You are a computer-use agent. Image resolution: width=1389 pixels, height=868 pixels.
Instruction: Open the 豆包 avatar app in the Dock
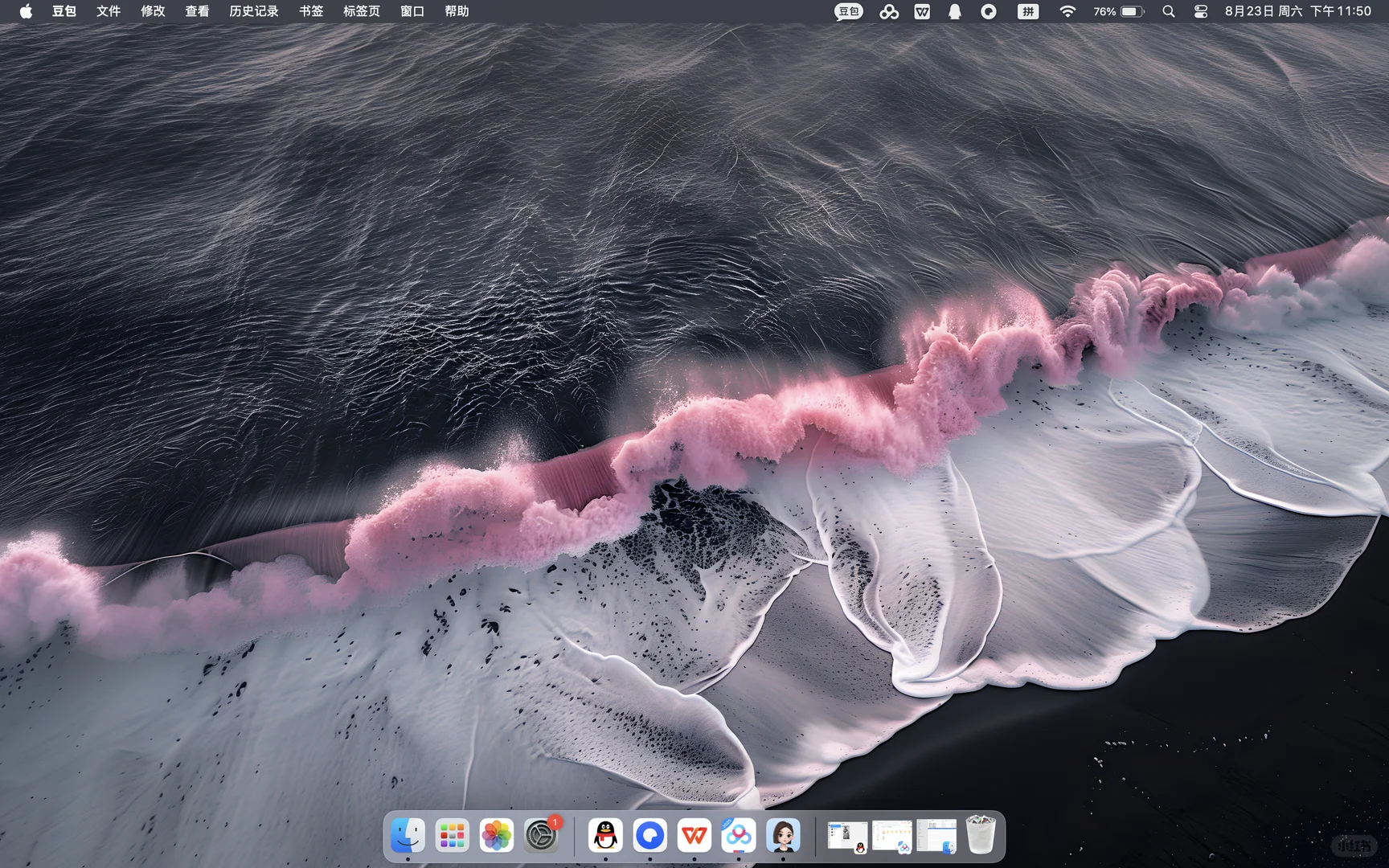click(784, 836)
